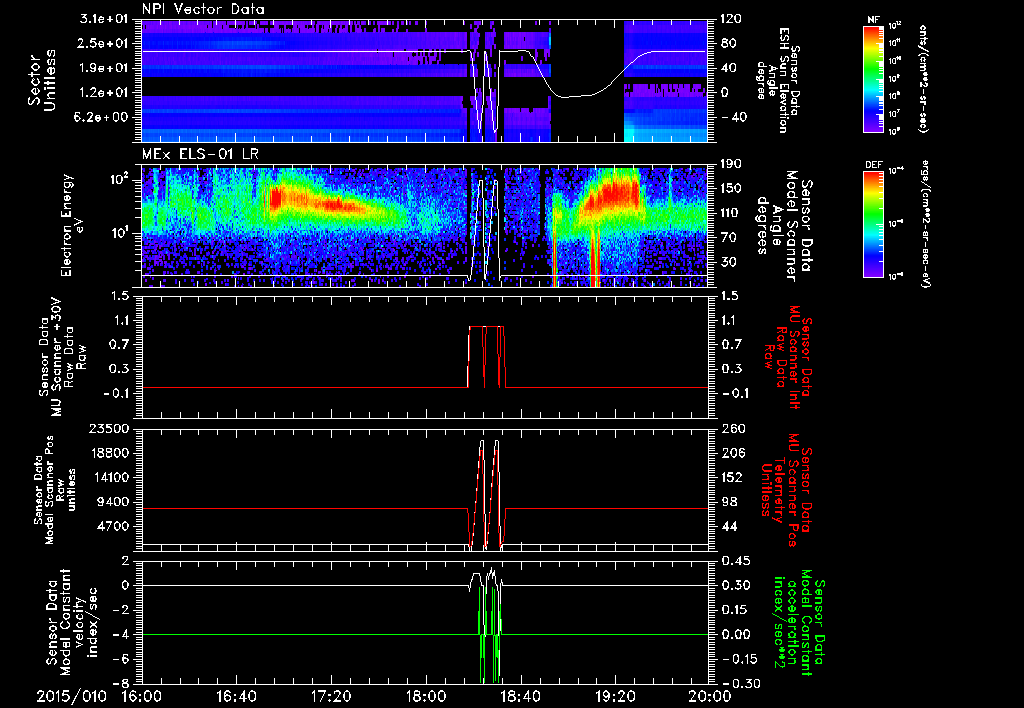Click the 18800 scanner position tick value

[108, 453]
